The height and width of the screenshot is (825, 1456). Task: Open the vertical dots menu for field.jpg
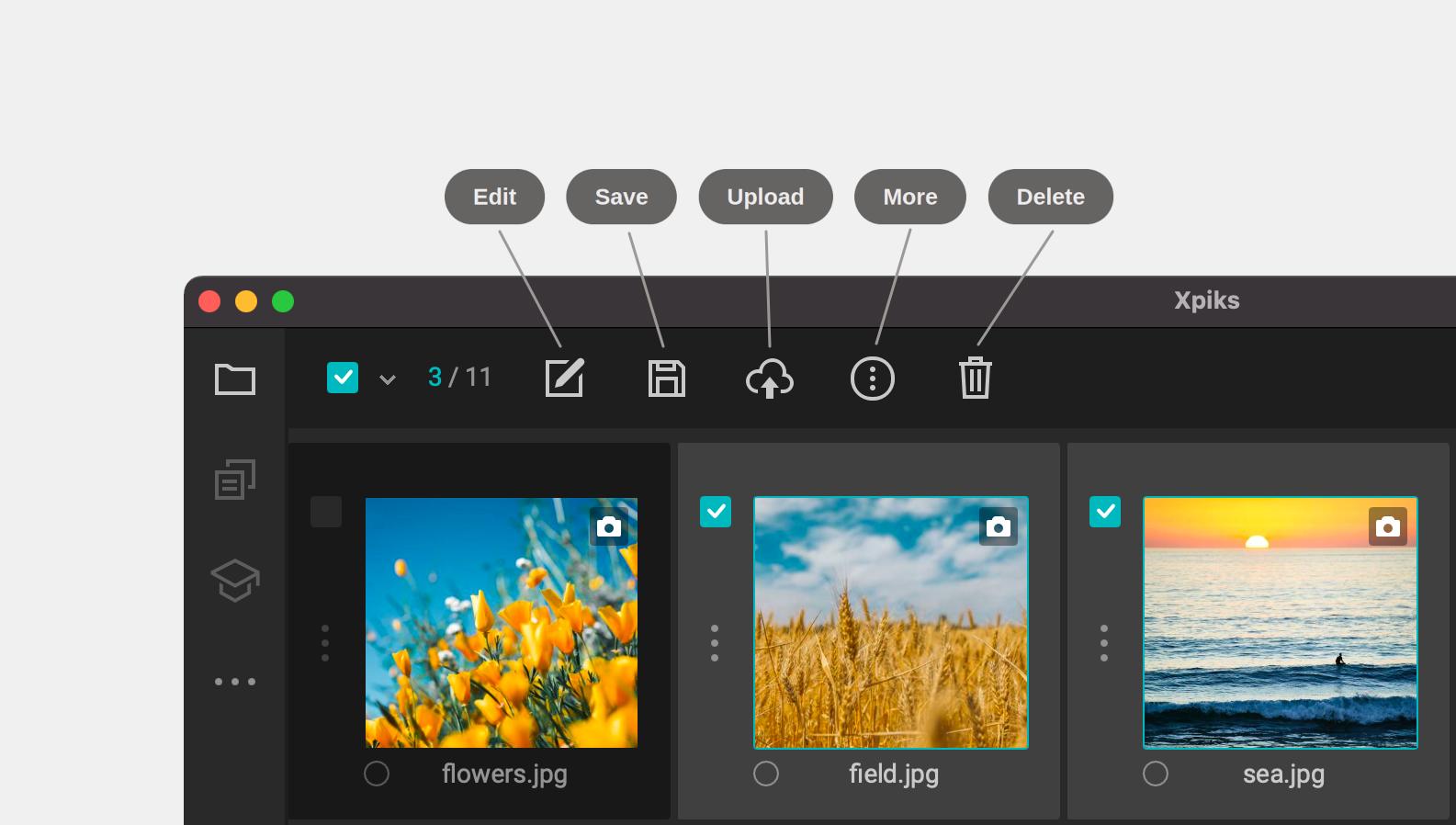(x=715, y=643)
